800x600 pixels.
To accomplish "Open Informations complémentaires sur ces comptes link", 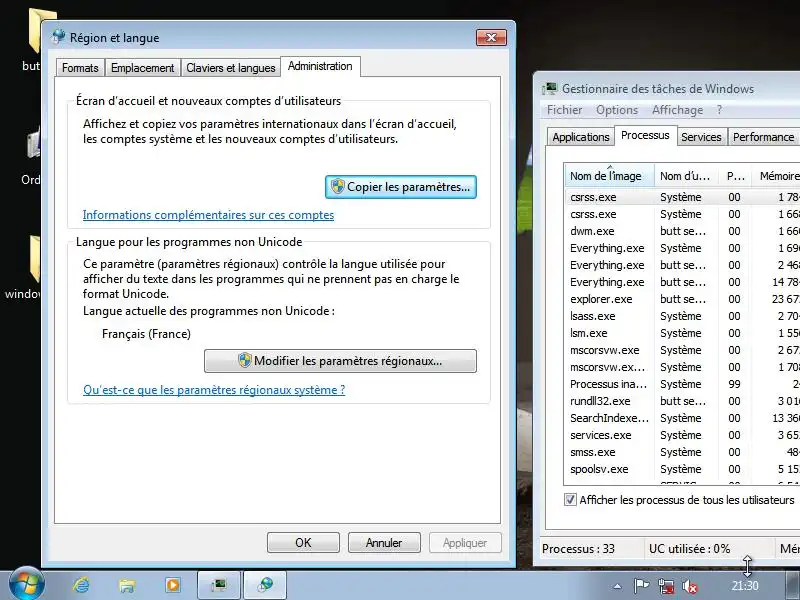I will pos(208,215).
